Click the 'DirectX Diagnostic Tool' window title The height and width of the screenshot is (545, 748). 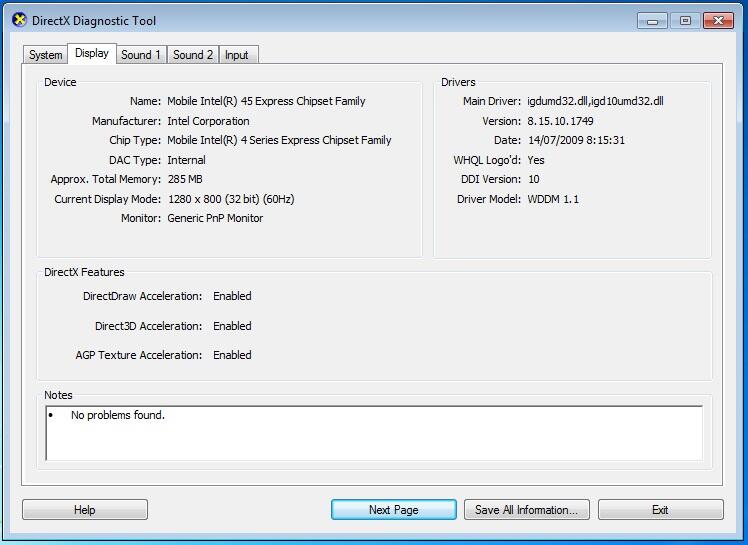[94, 21]
